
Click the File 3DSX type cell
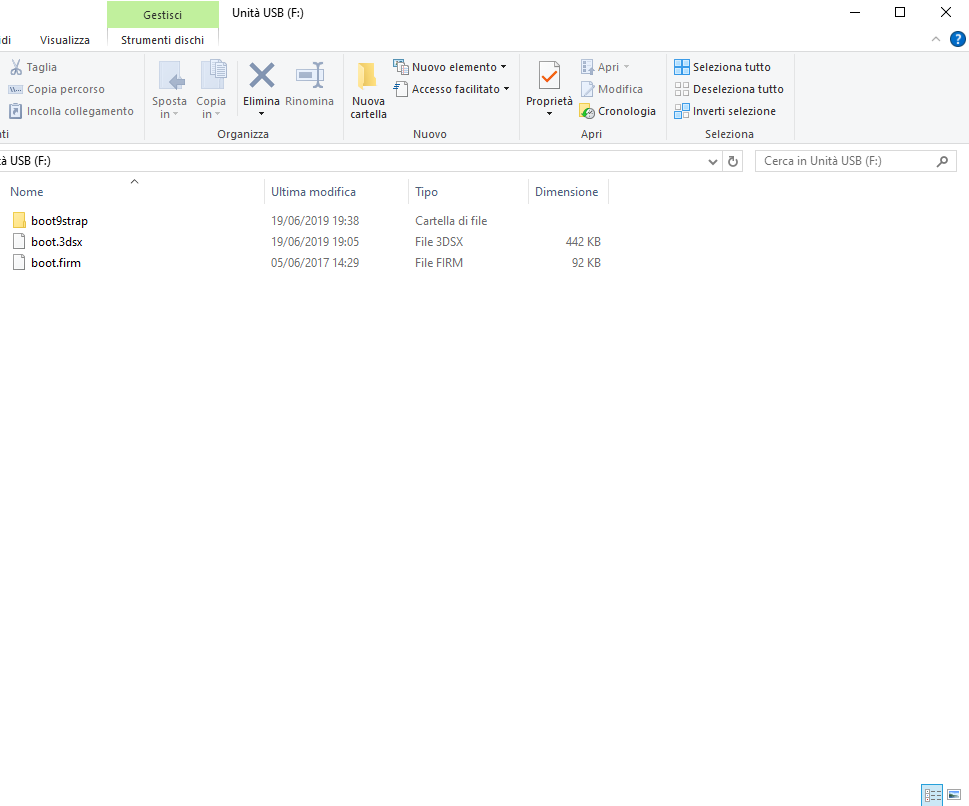[439, 242]
